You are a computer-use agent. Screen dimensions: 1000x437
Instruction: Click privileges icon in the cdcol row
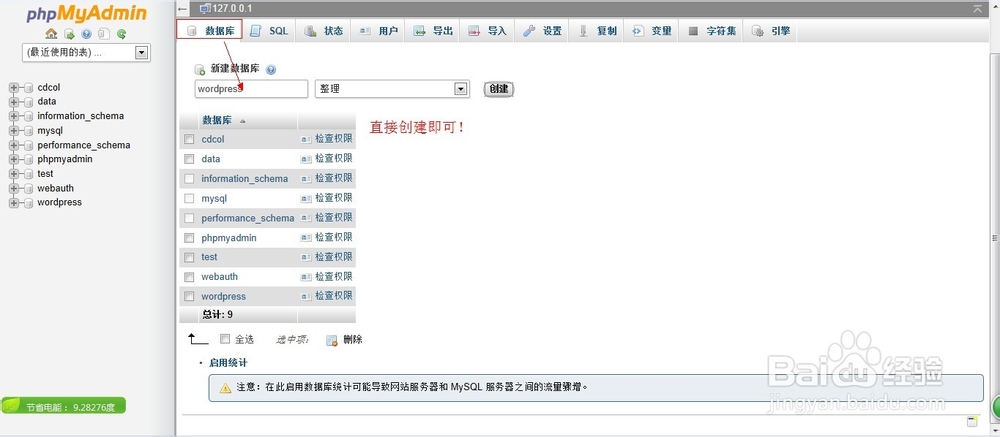tap(306, 139)
